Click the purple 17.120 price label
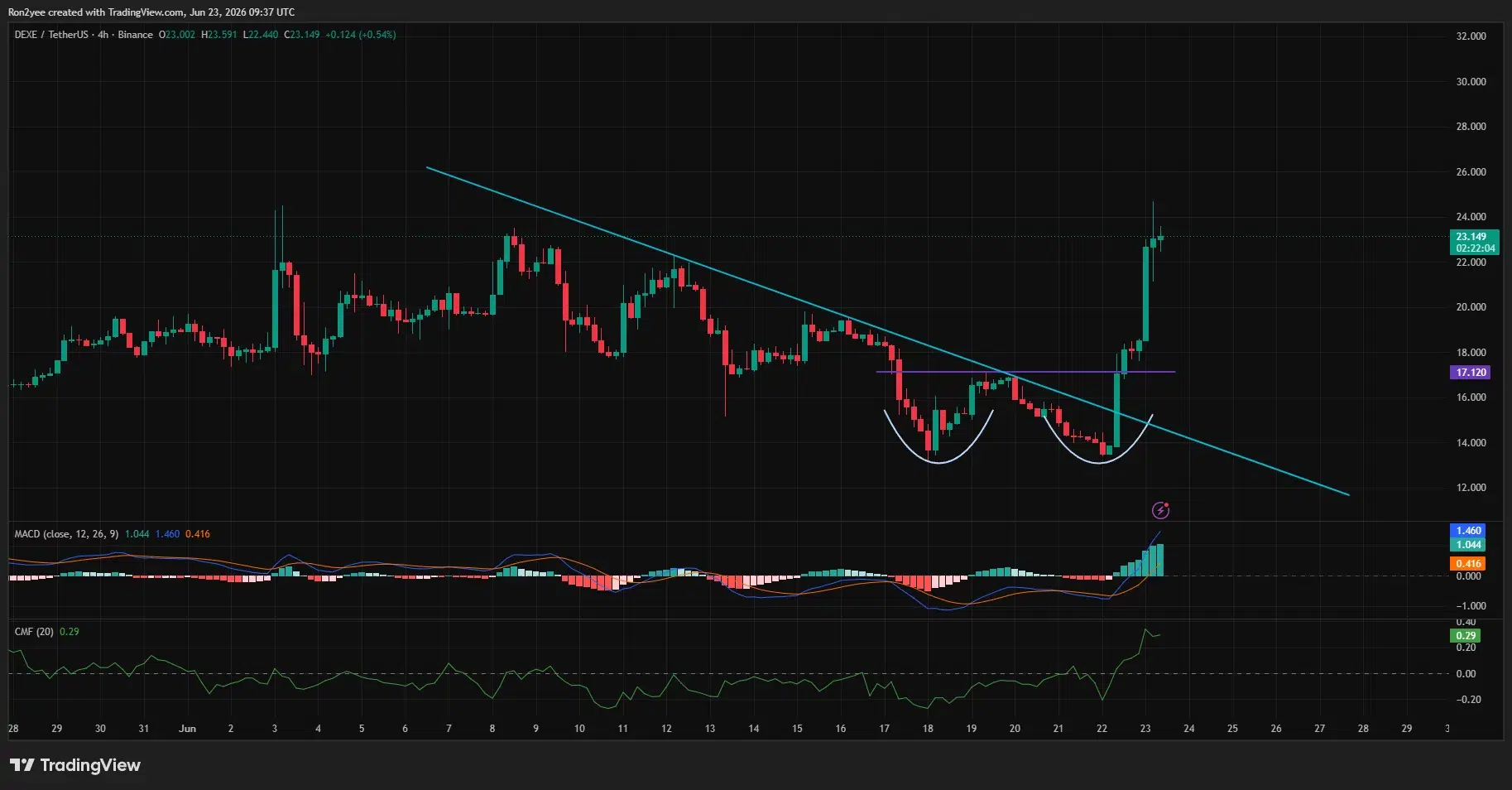This screenshot has height=790, width=1512. click(1471, 373)
